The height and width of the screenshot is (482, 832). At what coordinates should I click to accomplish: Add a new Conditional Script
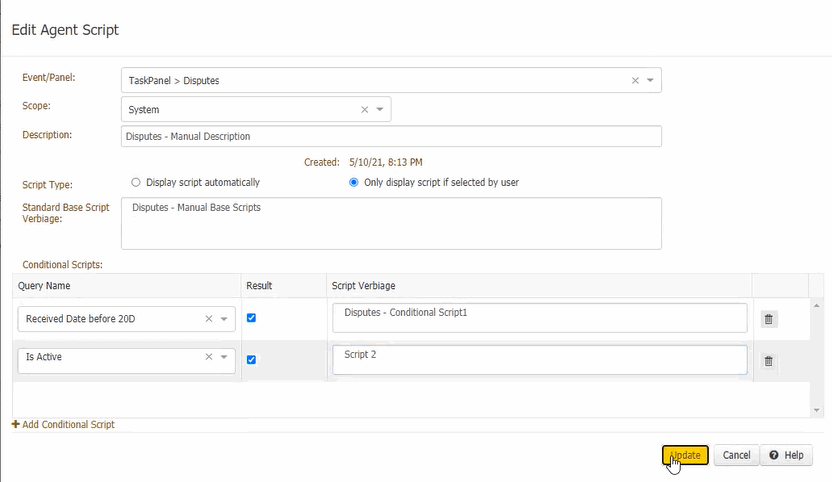point(64,425)
